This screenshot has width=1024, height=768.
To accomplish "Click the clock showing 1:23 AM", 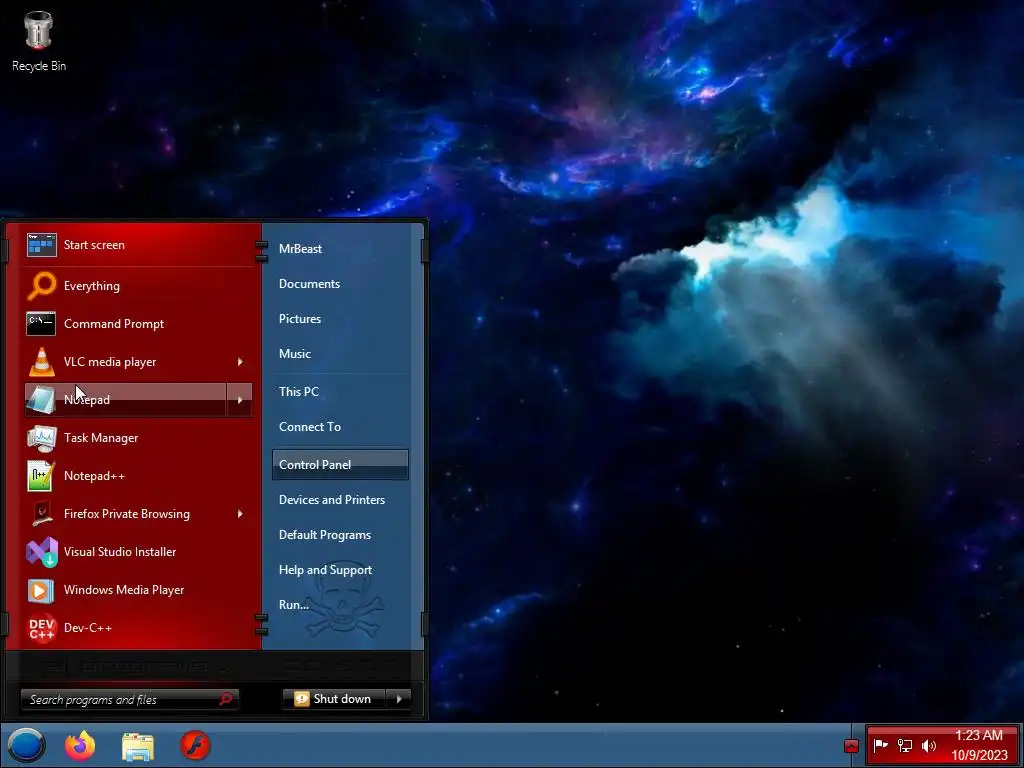I will [x=978, y=735].
